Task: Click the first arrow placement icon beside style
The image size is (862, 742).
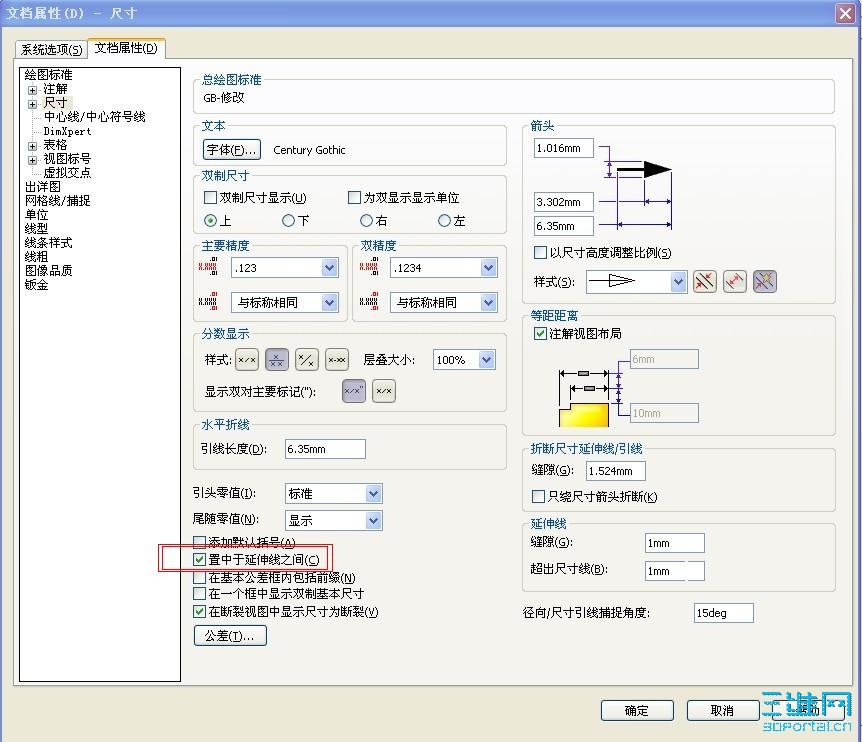Action: tap(705, 281)
